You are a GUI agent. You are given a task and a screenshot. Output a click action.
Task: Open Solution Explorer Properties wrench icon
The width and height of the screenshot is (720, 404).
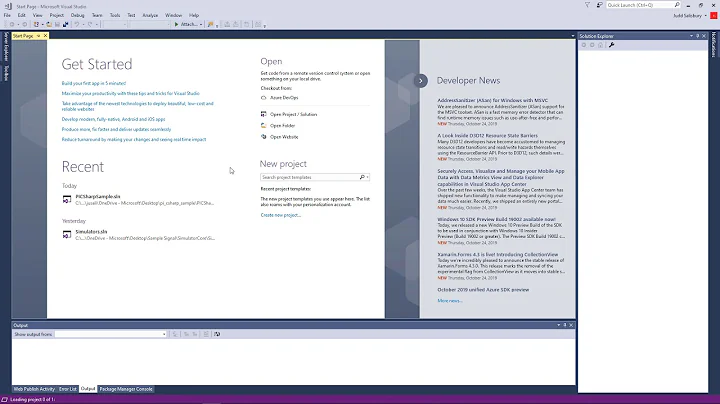coord(611,45)
